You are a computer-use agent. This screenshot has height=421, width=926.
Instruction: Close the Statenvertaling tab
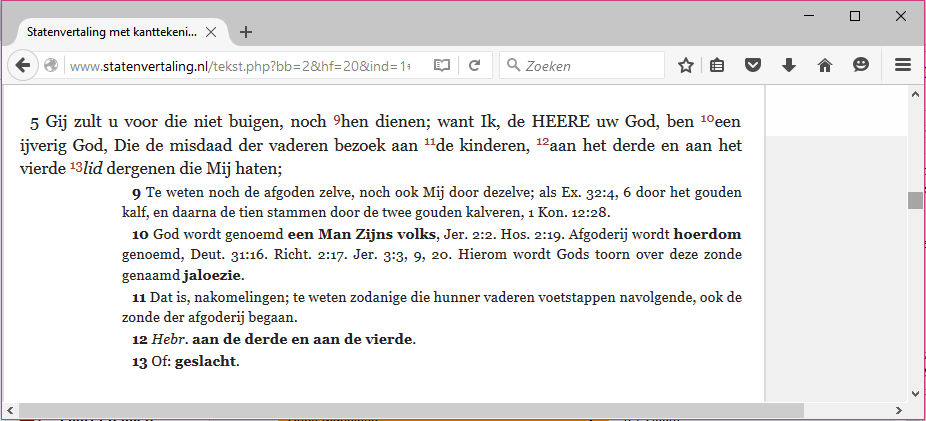(210, 32)
